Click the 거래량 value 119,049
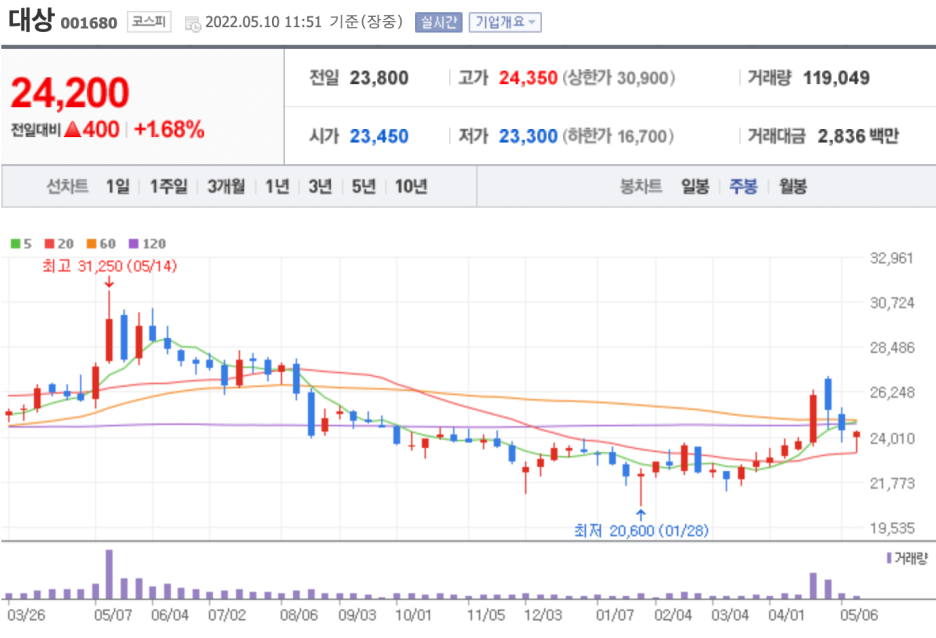 coord(836,78)
